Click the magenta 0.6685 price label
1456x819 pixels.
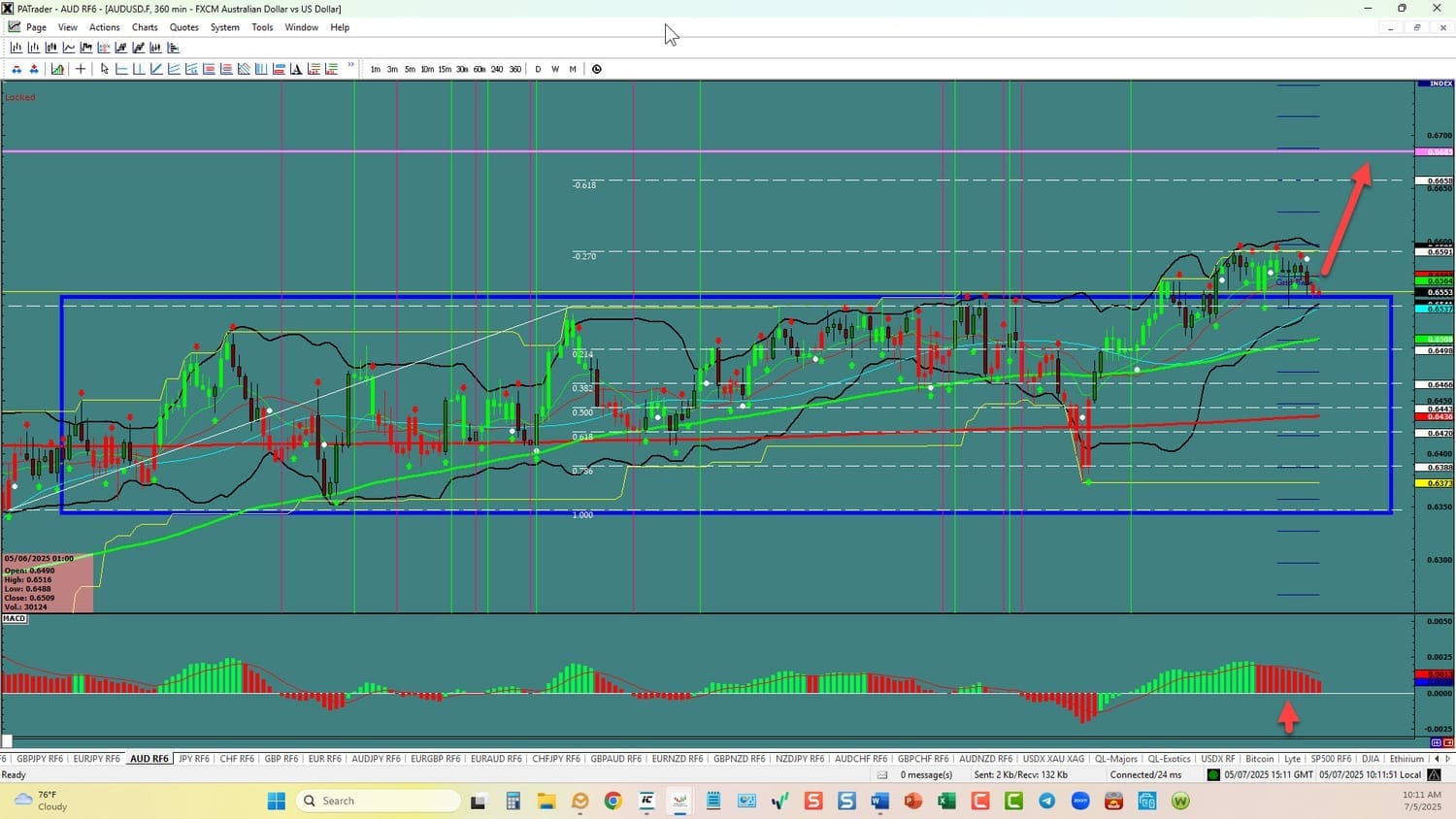1435,152
